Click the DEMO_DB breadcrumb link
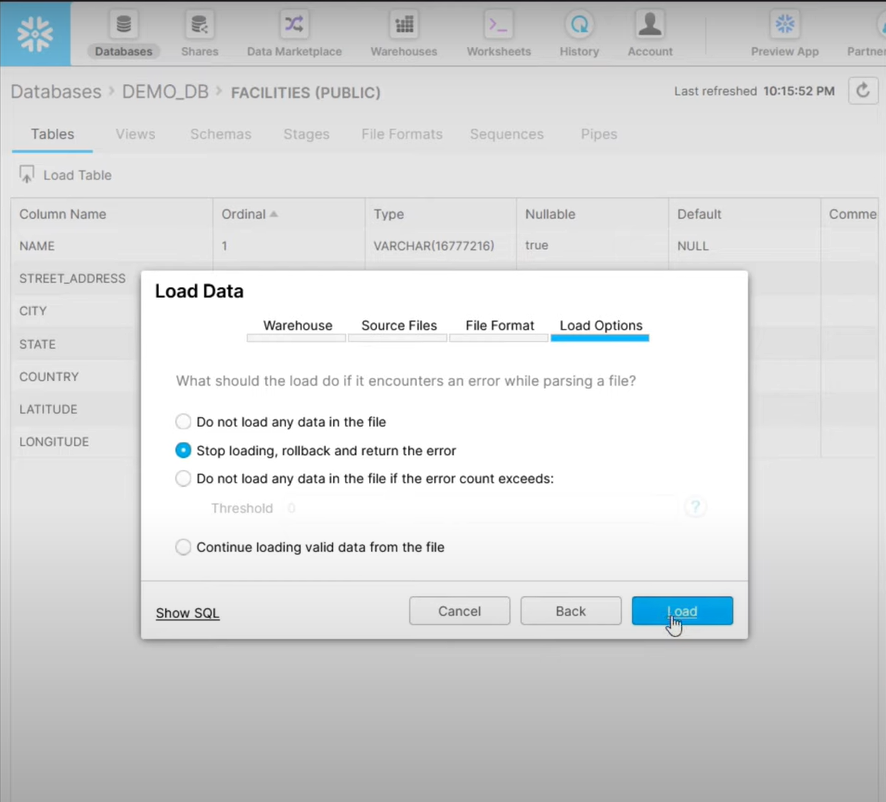The width and height of the screenshot is (886, 802). [166, 92]
